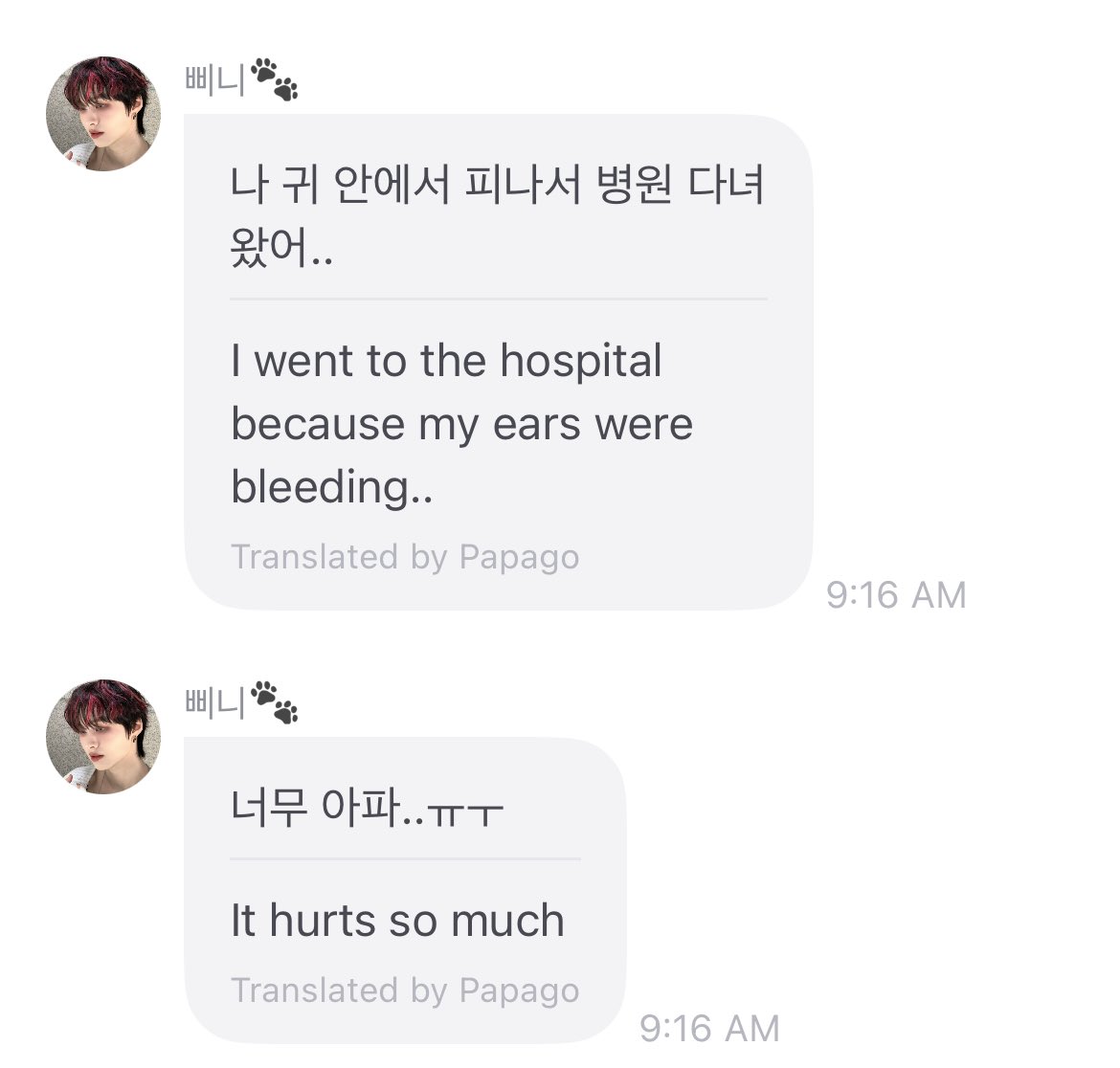Click the English translation 'I went to the hospital'

pyautogui.click(x=446, y=362)
